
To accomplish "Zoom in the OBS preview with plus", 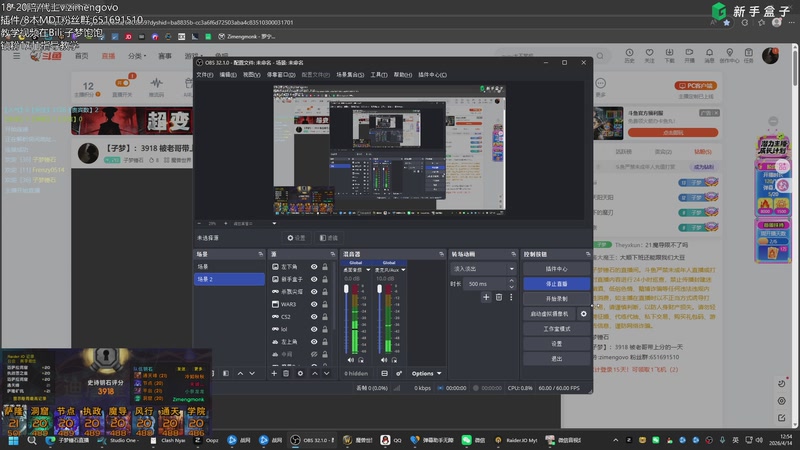I will pos(226,223).
